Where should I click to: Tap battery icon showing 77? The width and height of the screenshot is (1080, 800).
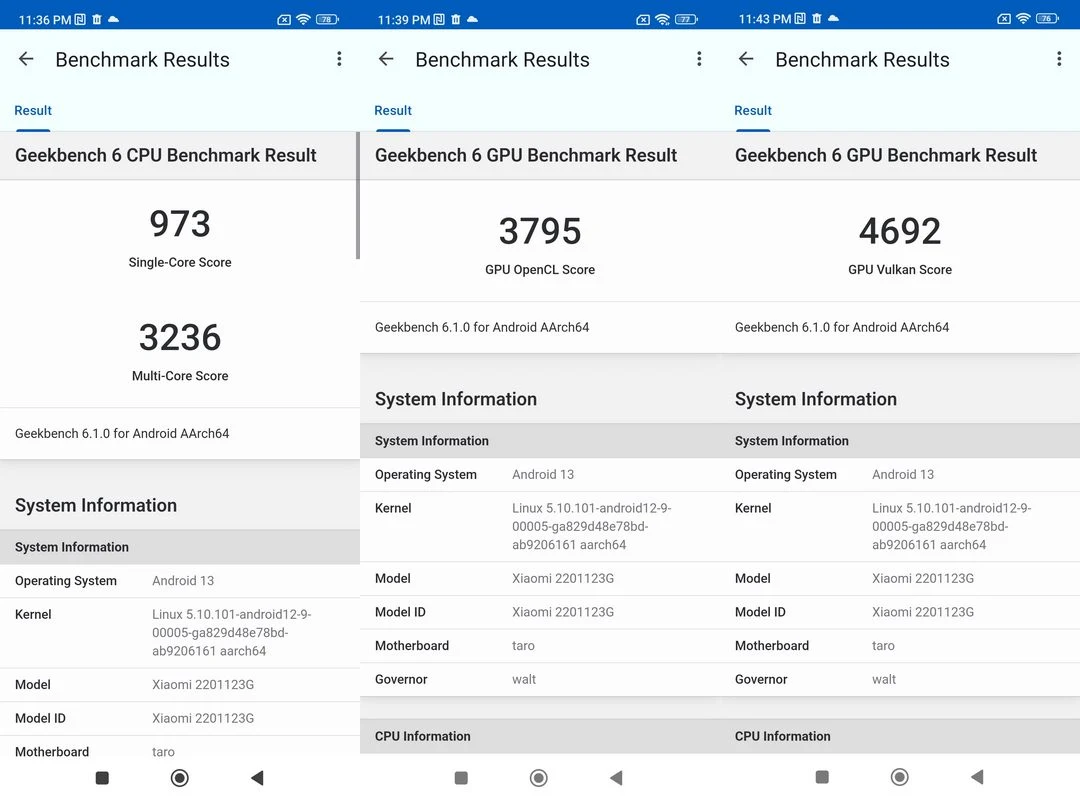click(687, 19)
